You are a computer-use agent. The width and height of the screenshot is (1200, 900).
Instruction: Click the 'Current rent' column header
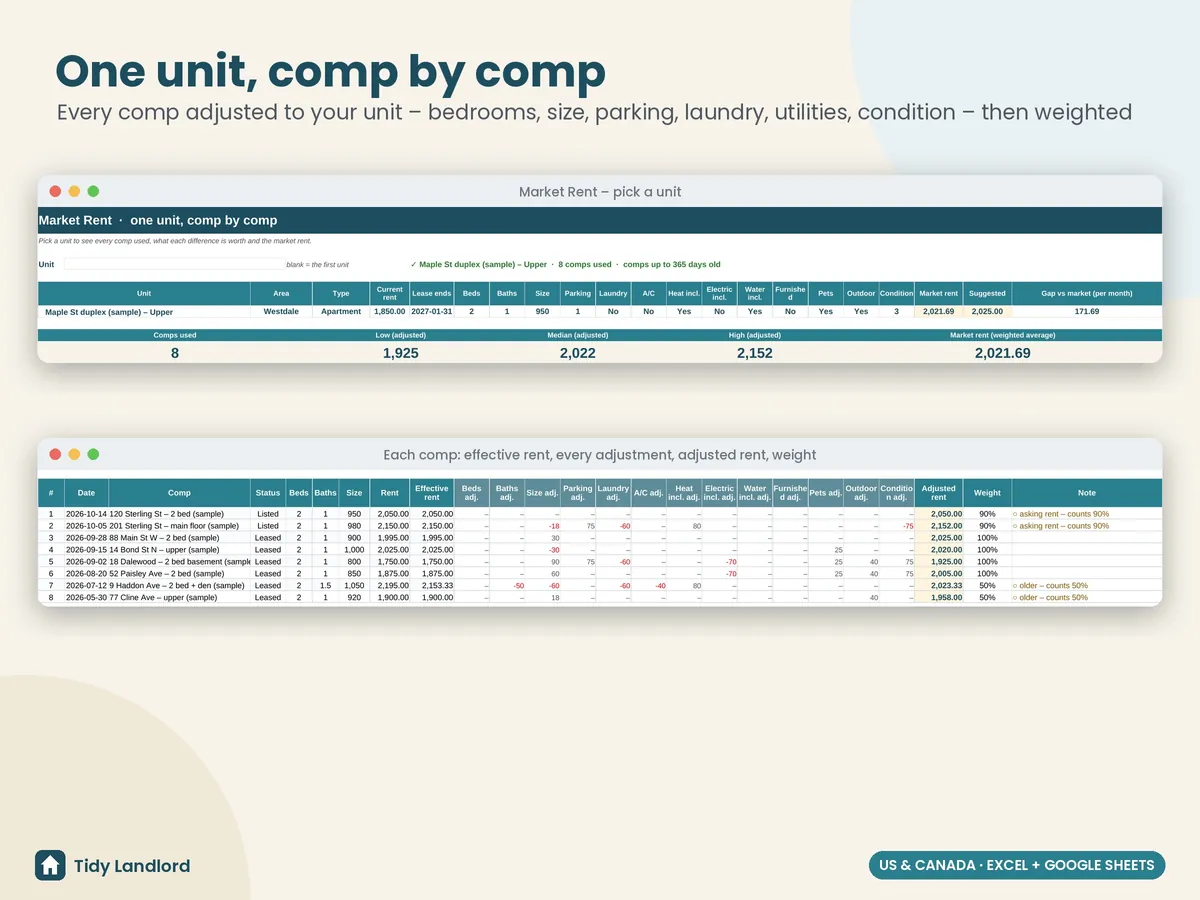point(389,293)
